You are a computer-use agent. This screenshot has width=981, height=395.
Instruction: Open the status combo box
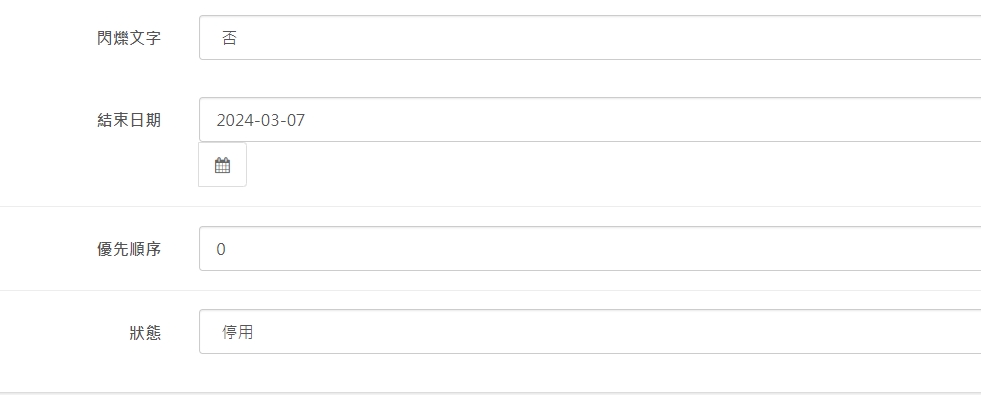(x=590, y=331)
